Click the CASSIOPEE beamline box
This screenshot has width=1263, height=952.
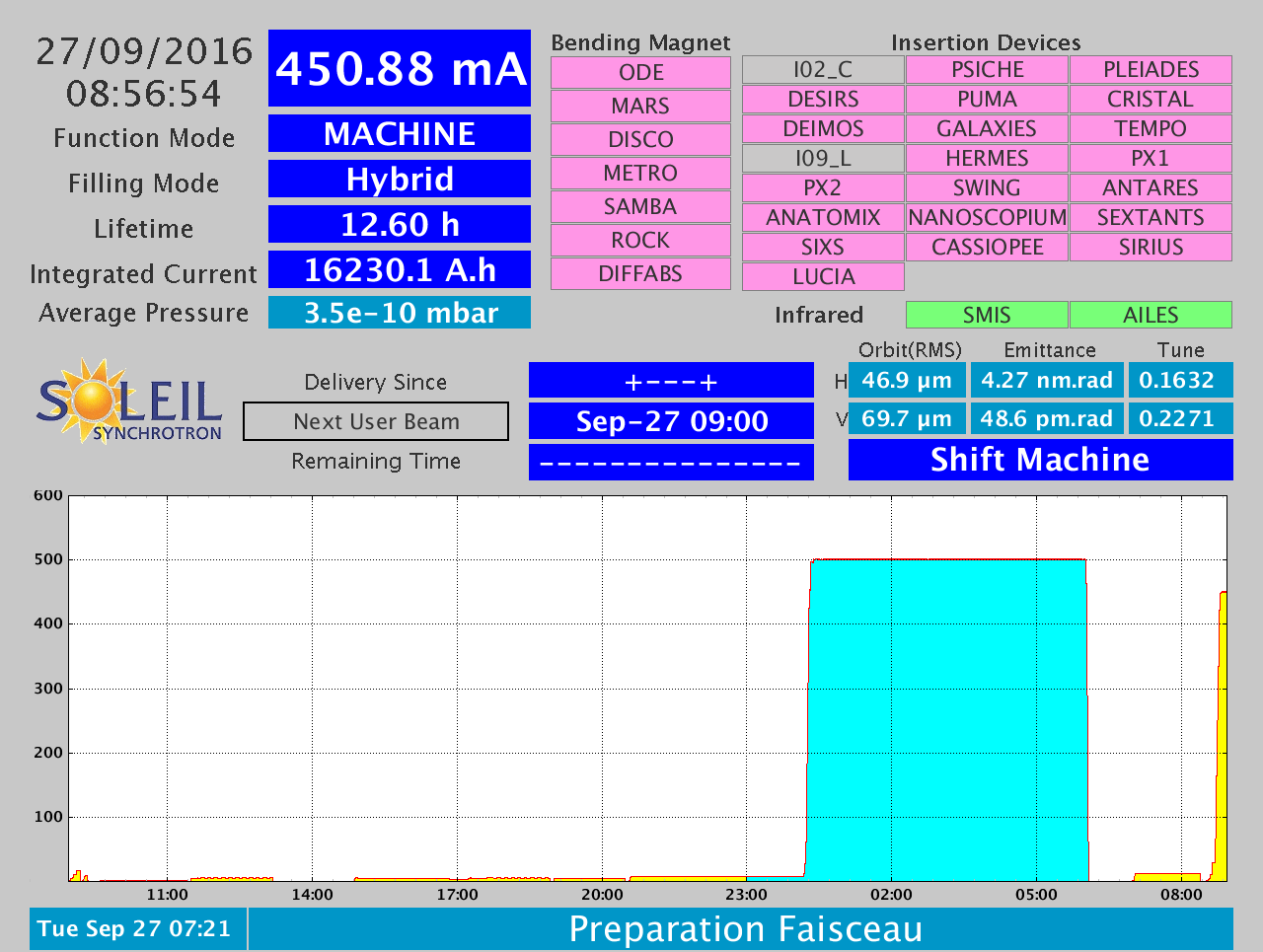[987, 248]
